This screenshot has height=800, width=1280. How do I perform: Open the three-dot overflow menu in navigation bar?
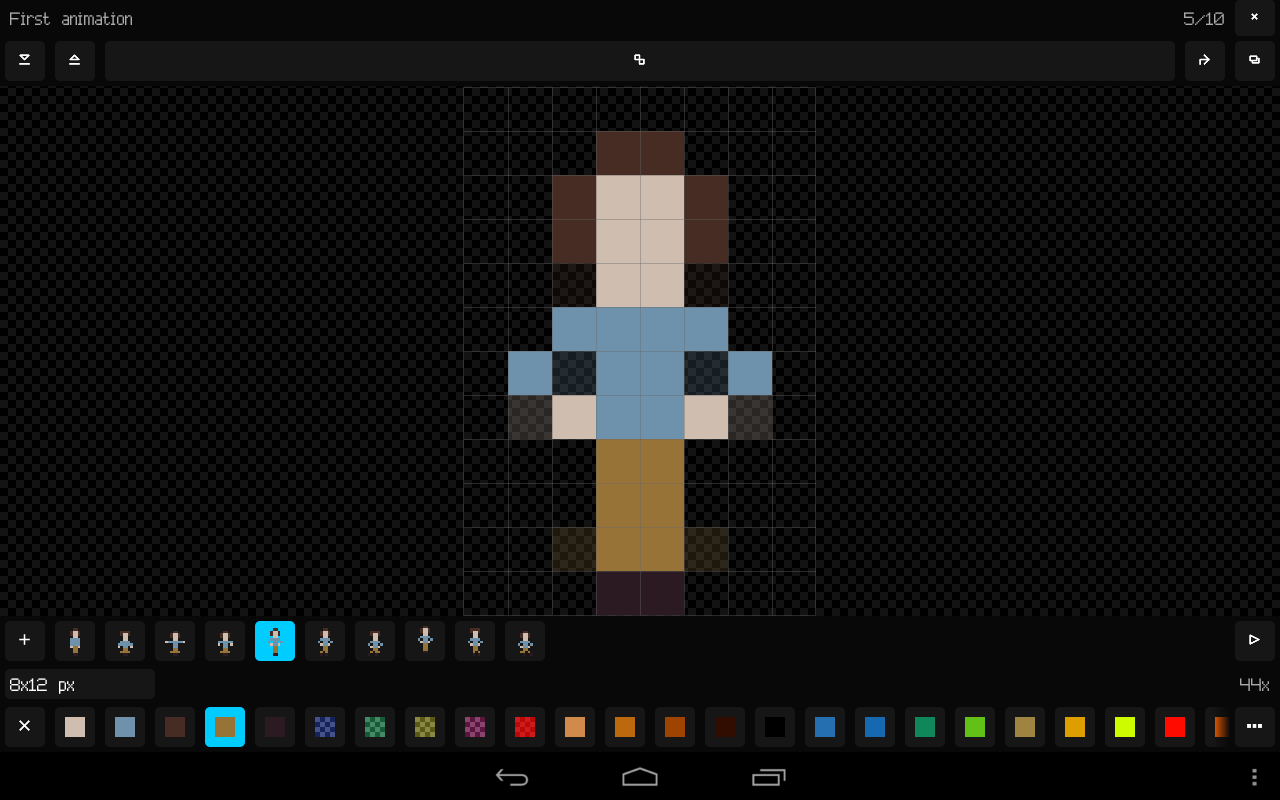pos(1254,777)
